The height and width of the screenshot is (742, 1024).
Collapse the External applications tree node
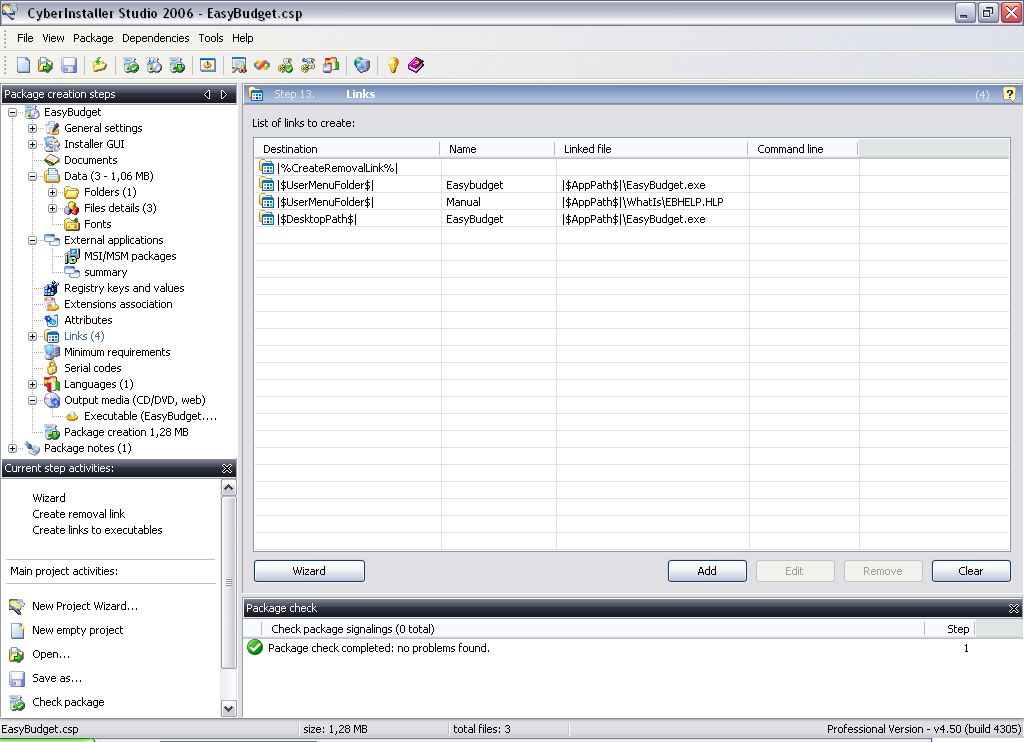[32, 240]
